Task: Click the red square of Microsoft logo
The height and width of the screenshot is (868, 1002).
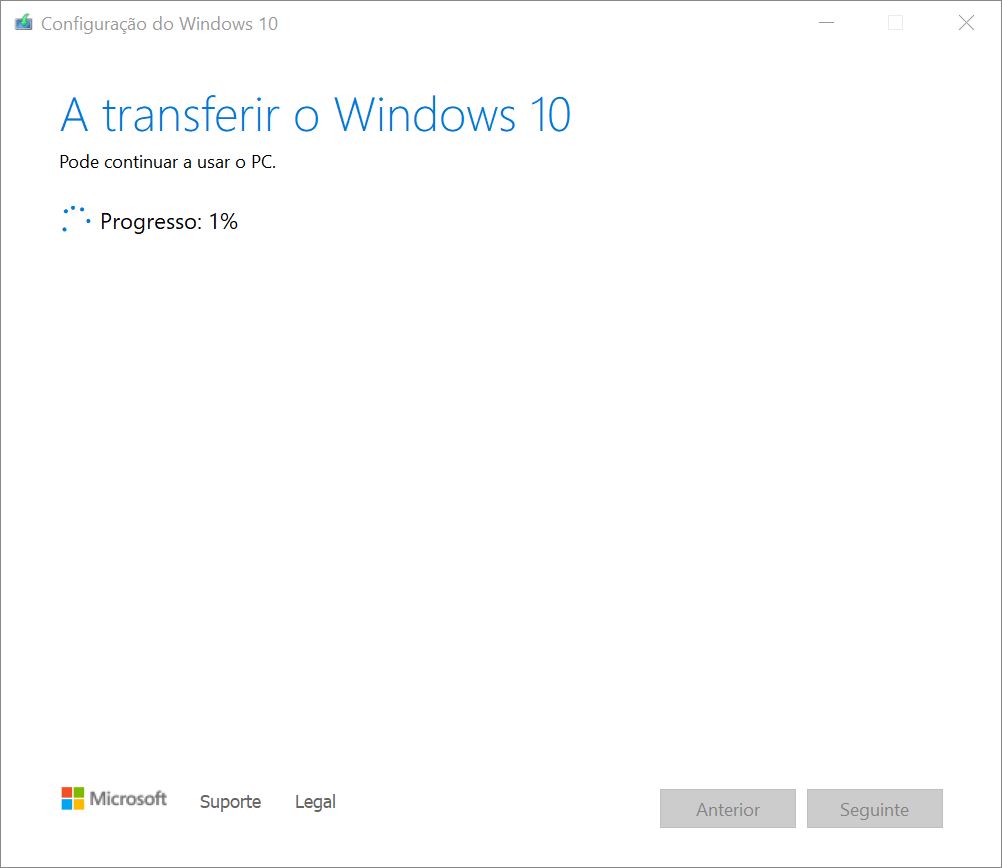Action: [x=66, y=792]
